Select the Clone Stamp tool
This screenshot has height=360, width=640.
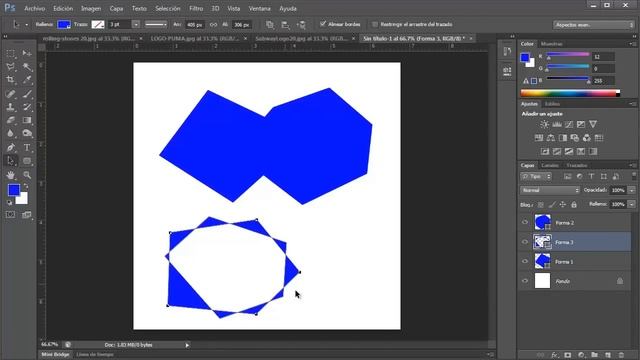click(11, 107)
